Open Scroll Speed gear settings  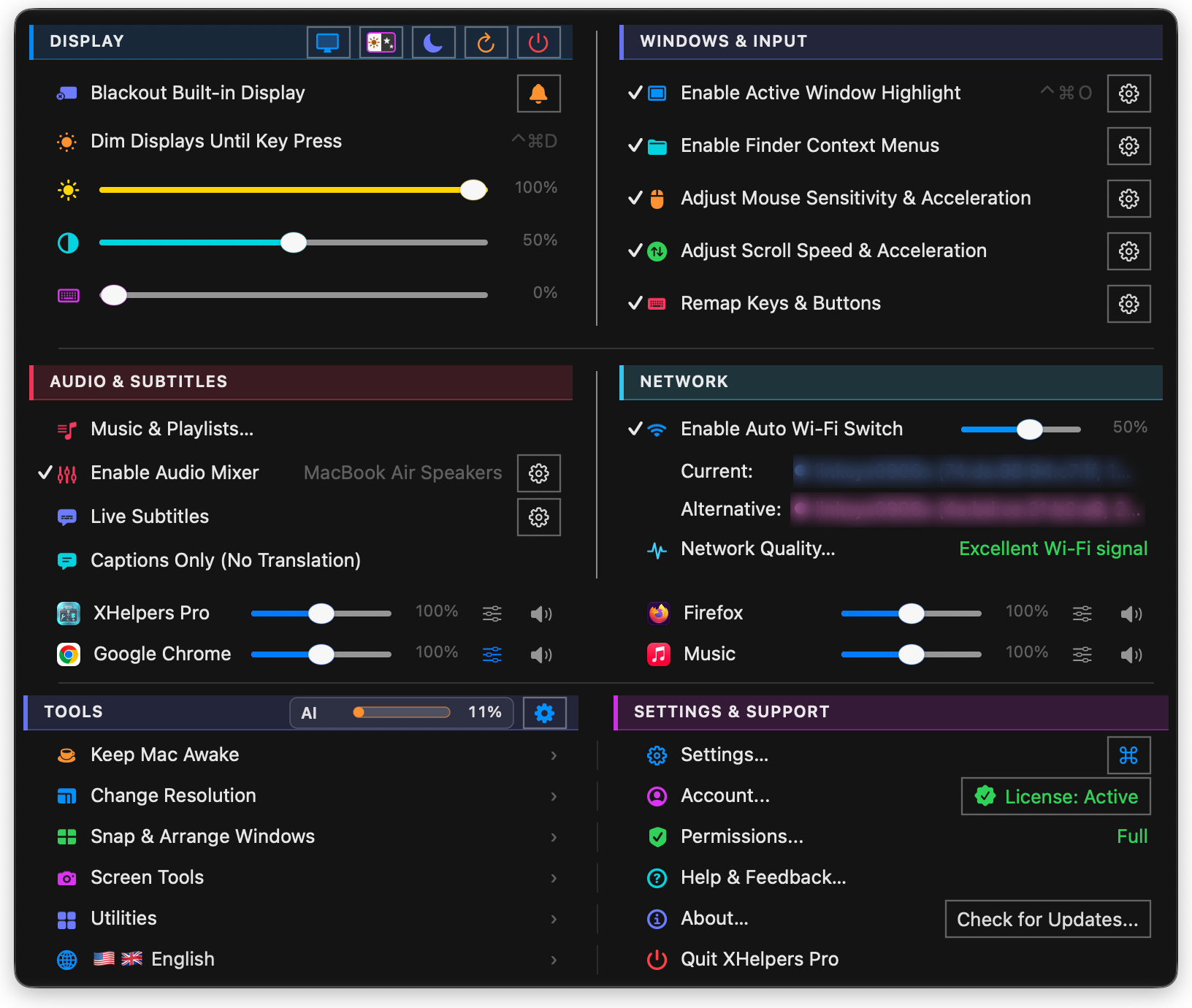pyautogui.click(x=1128, y=251)
